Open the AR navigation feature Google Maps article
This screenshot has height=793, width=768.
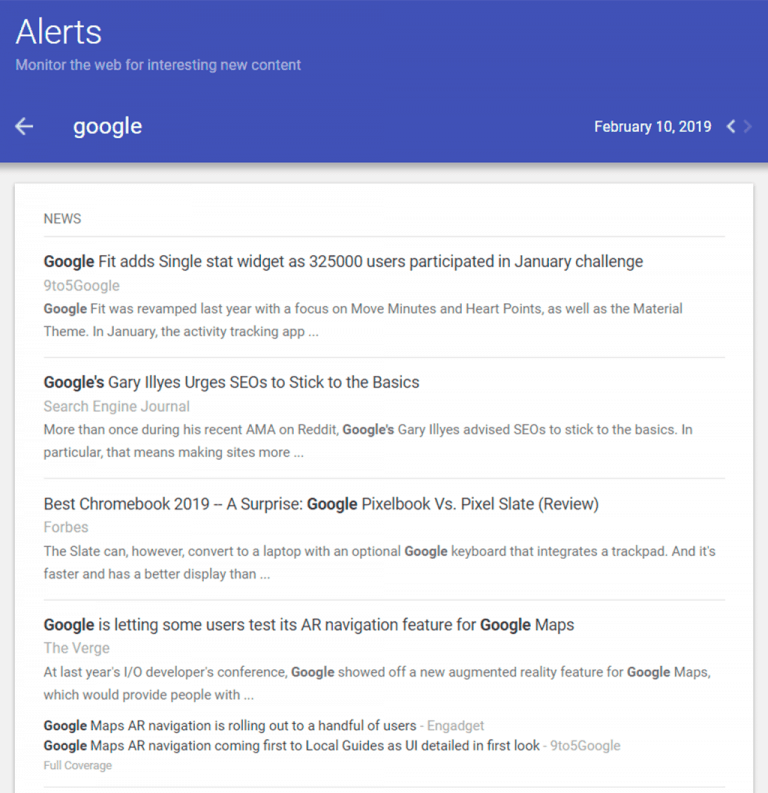(309, 625)
